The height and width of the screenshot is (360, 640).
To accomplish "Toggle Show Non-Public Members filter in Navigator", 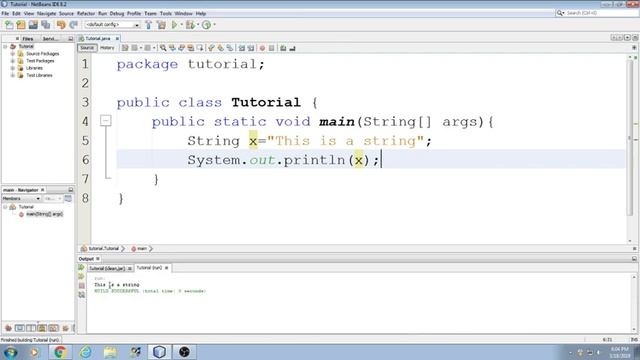I will (42, 328).
